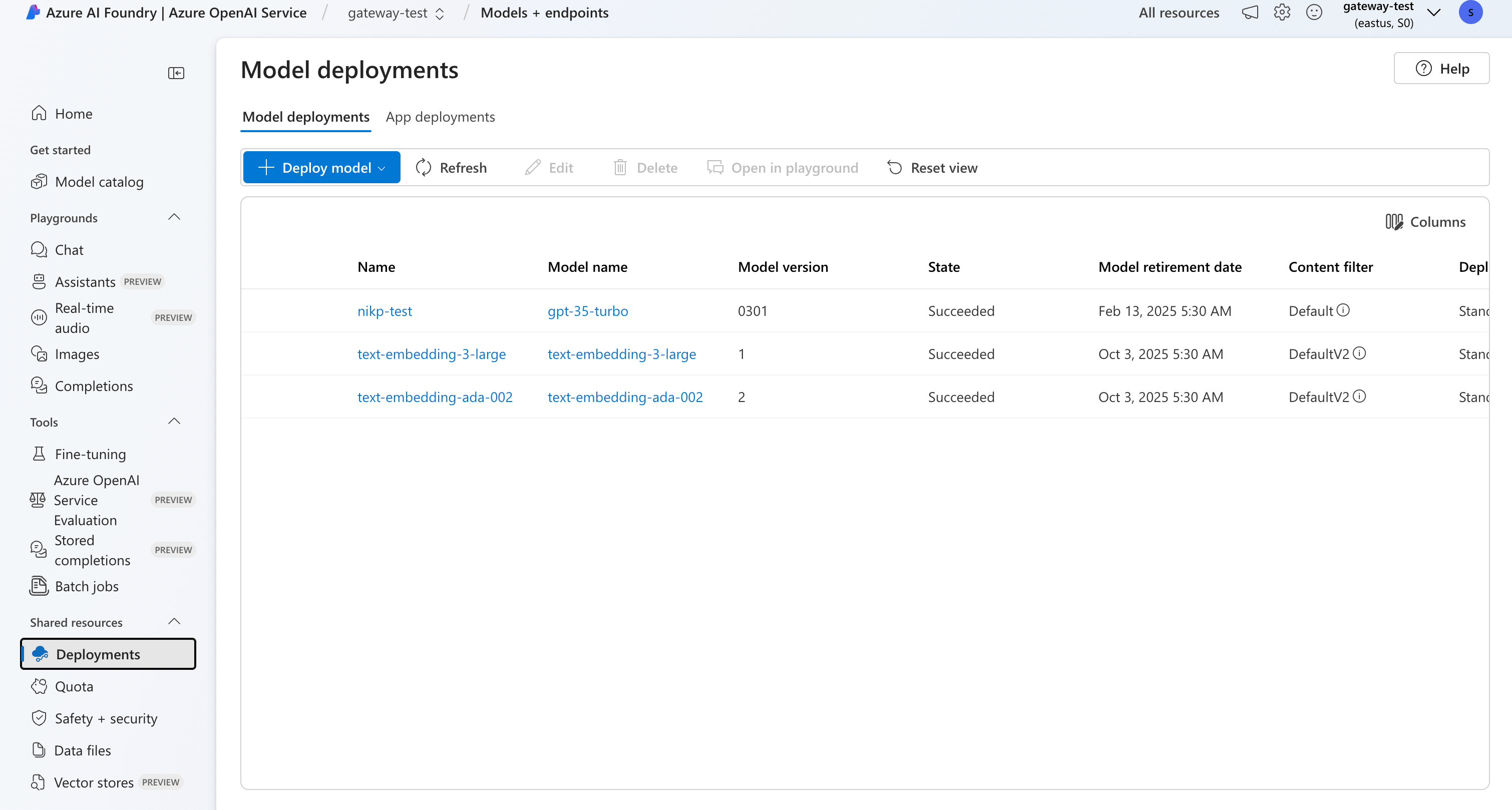Viewport: 1512px width, 810px height.
Task: Open the announcements megaphone icon
Action: click(1250, 13)
